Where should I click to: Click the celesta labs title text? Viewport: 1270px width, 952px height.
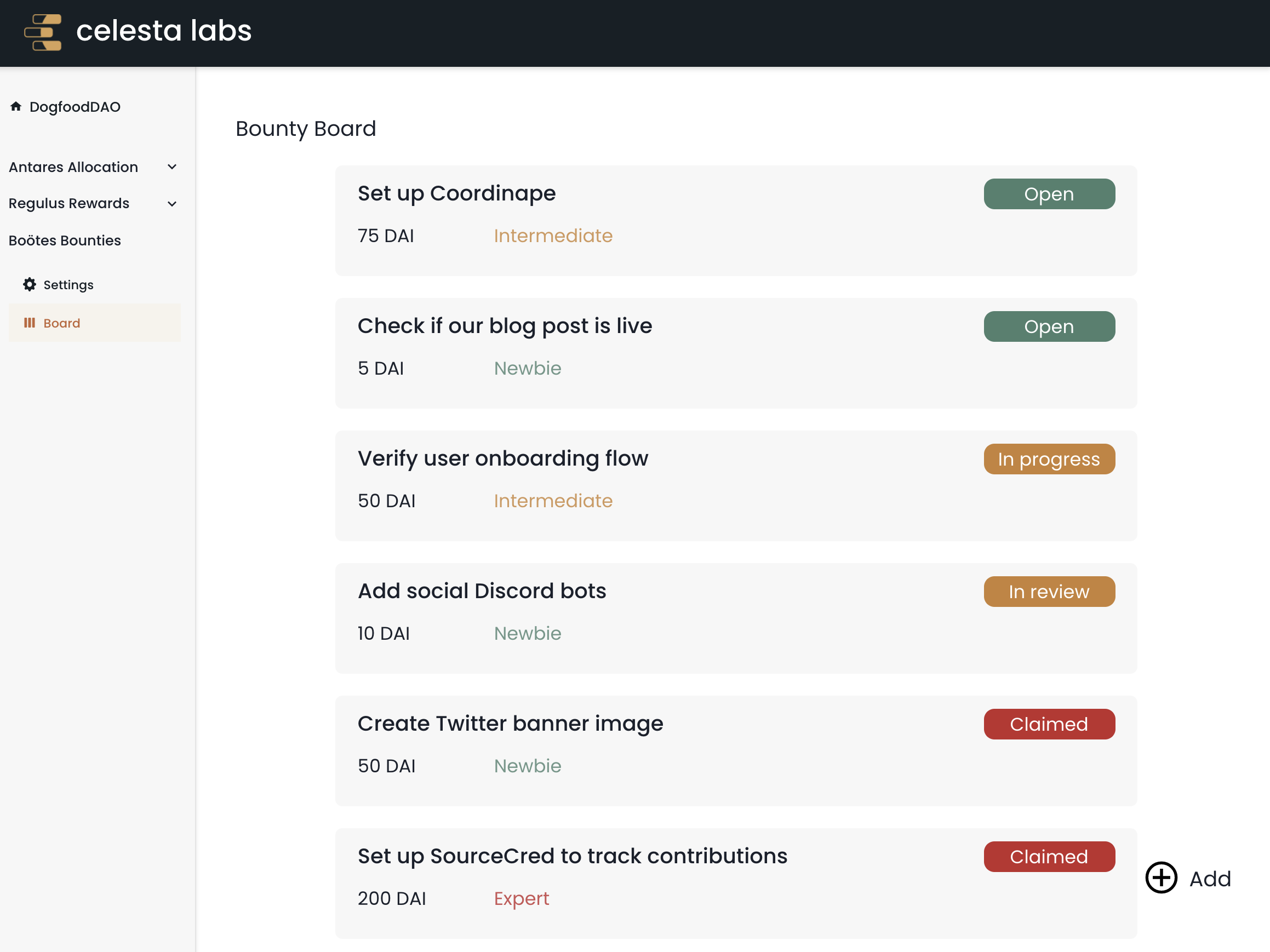[x=164, y=31]
